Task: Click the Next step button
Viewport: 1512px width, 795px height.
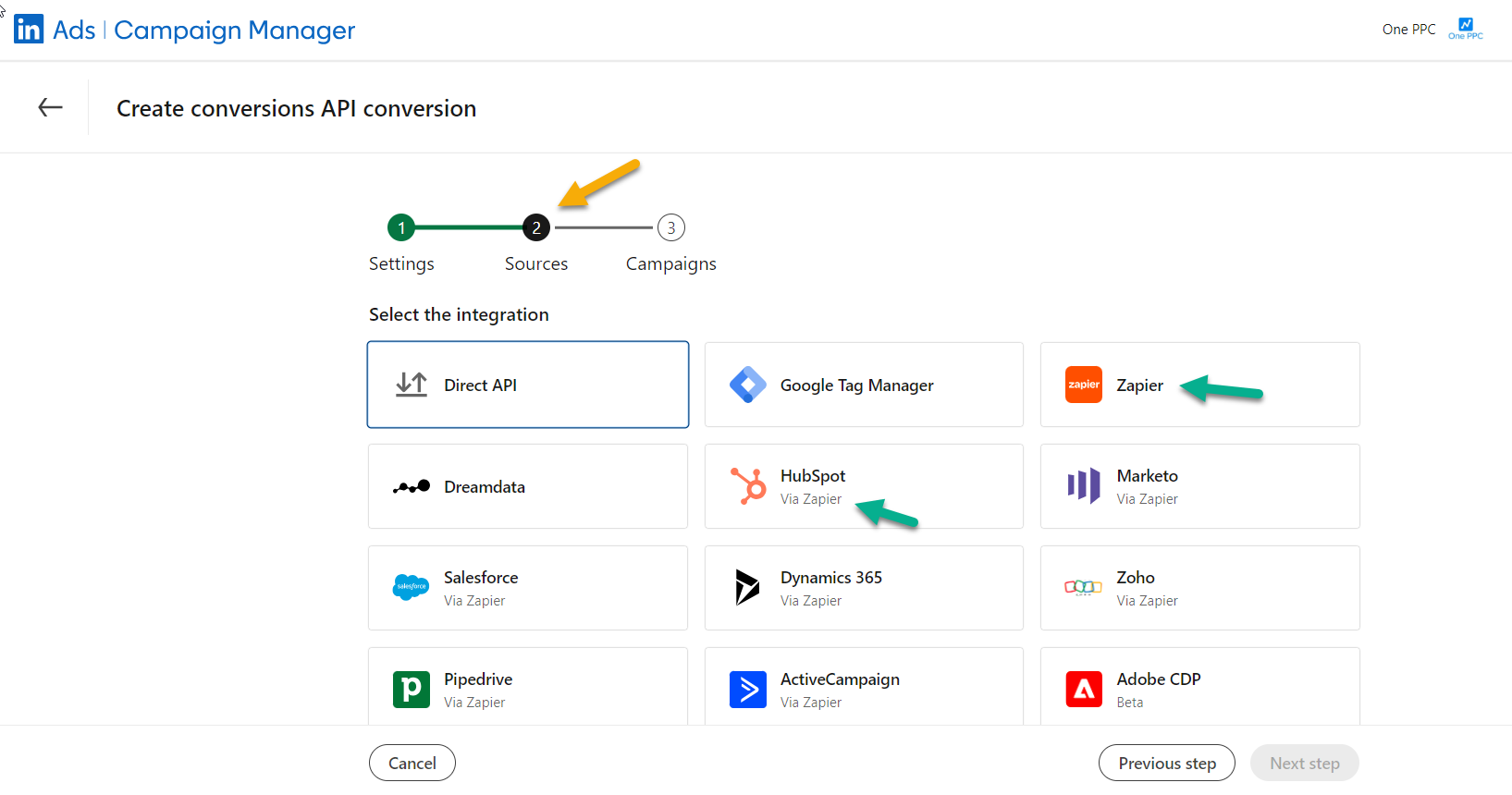Action: (x=1305, y=763)
